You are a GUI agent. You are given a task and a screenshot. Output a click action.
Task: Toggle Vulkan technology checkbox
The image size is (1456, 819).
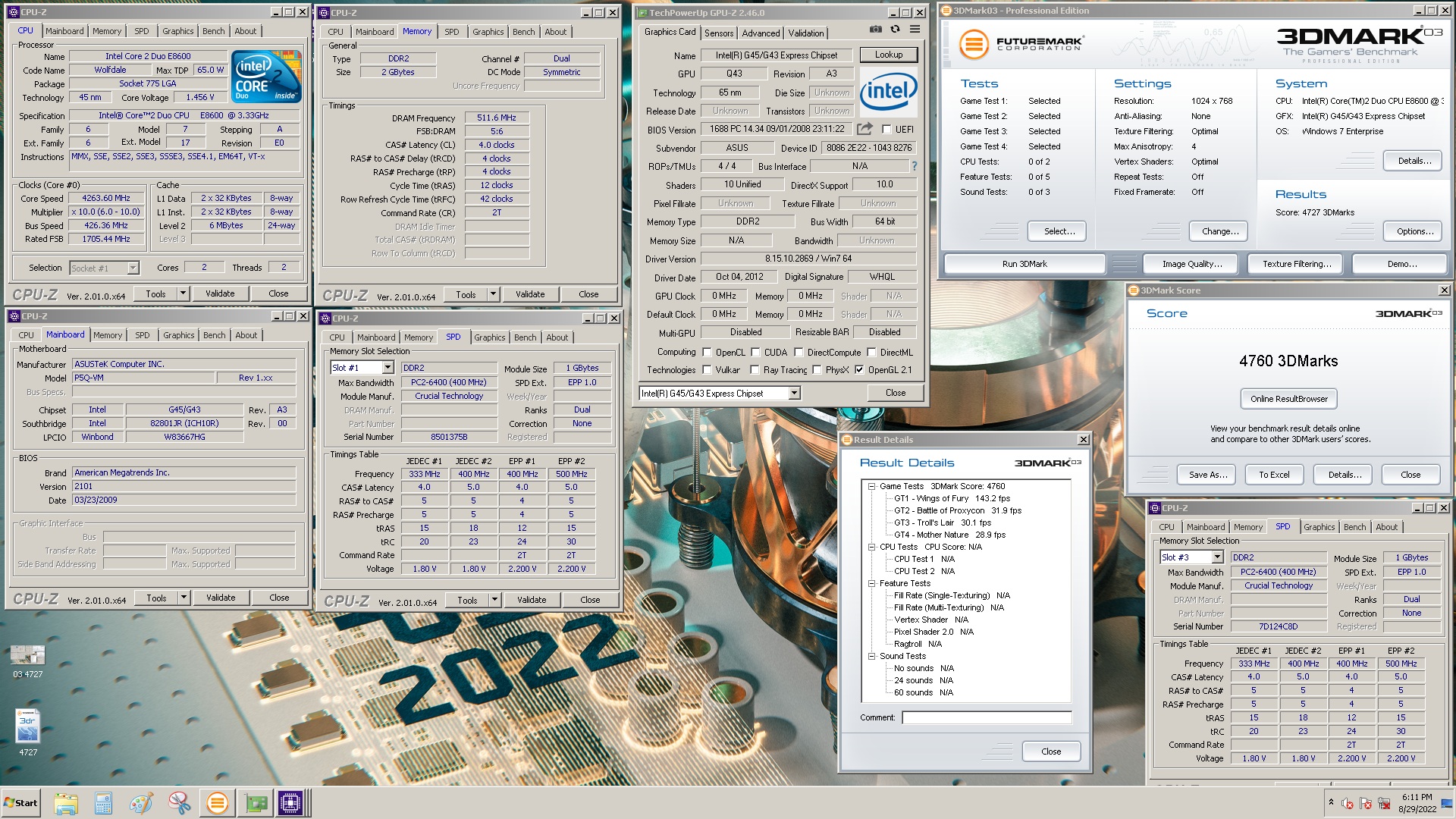tap(707, 370)
